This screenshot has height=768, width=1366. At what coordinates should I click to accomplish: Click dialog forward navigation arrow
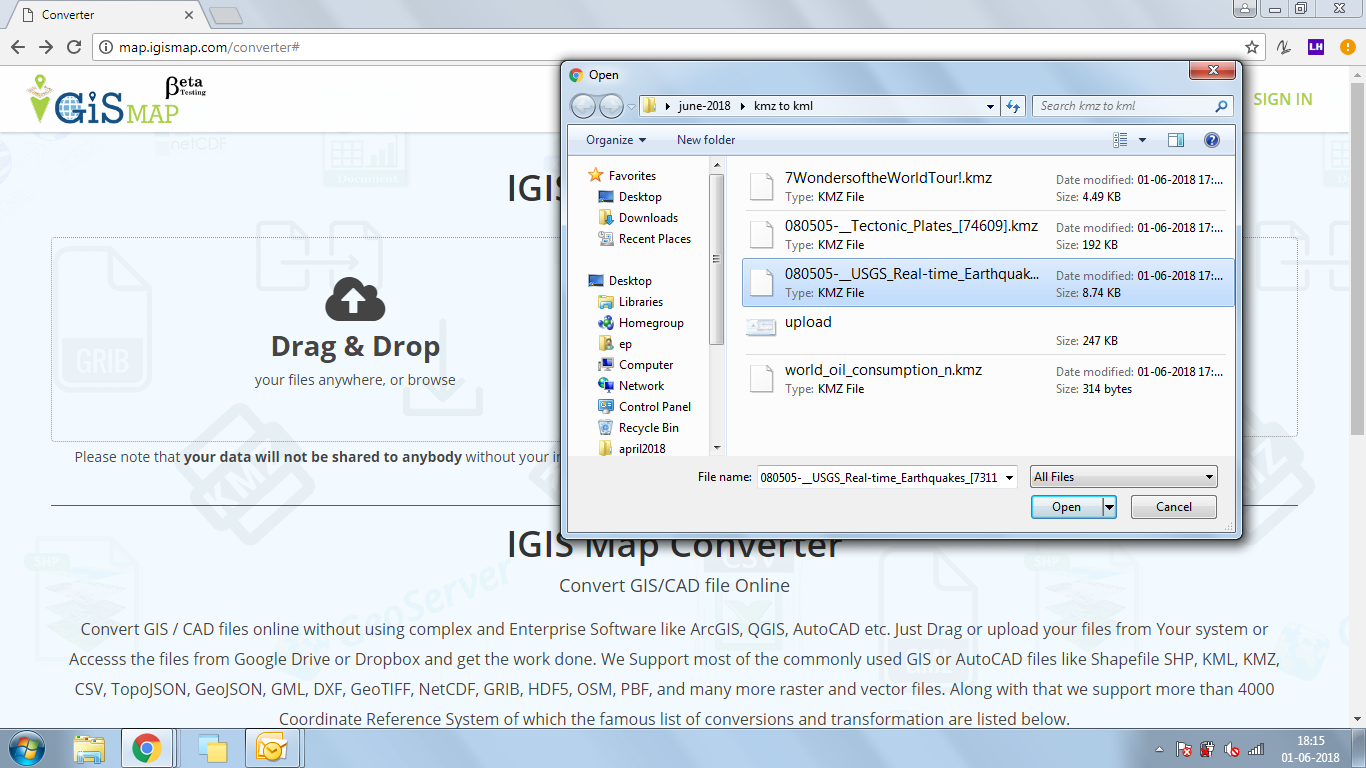pyautogui.click(x=611, y=105)
